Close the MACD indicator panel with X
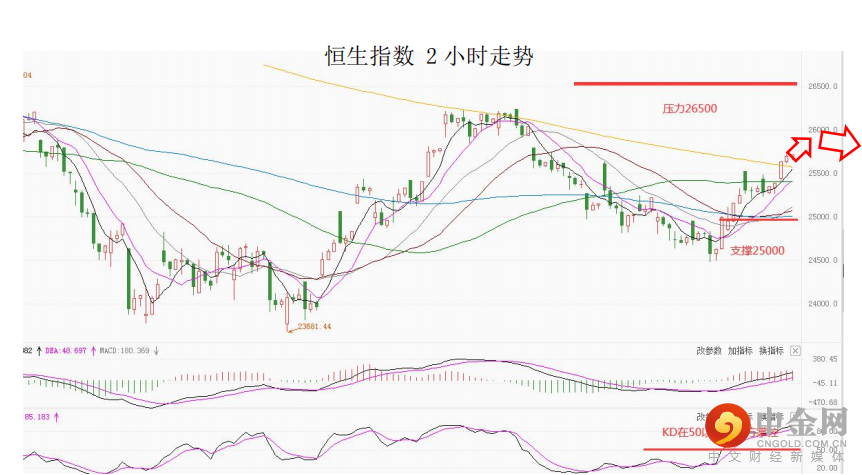Viewport: 862px width, 475px height. click(795, 351)
